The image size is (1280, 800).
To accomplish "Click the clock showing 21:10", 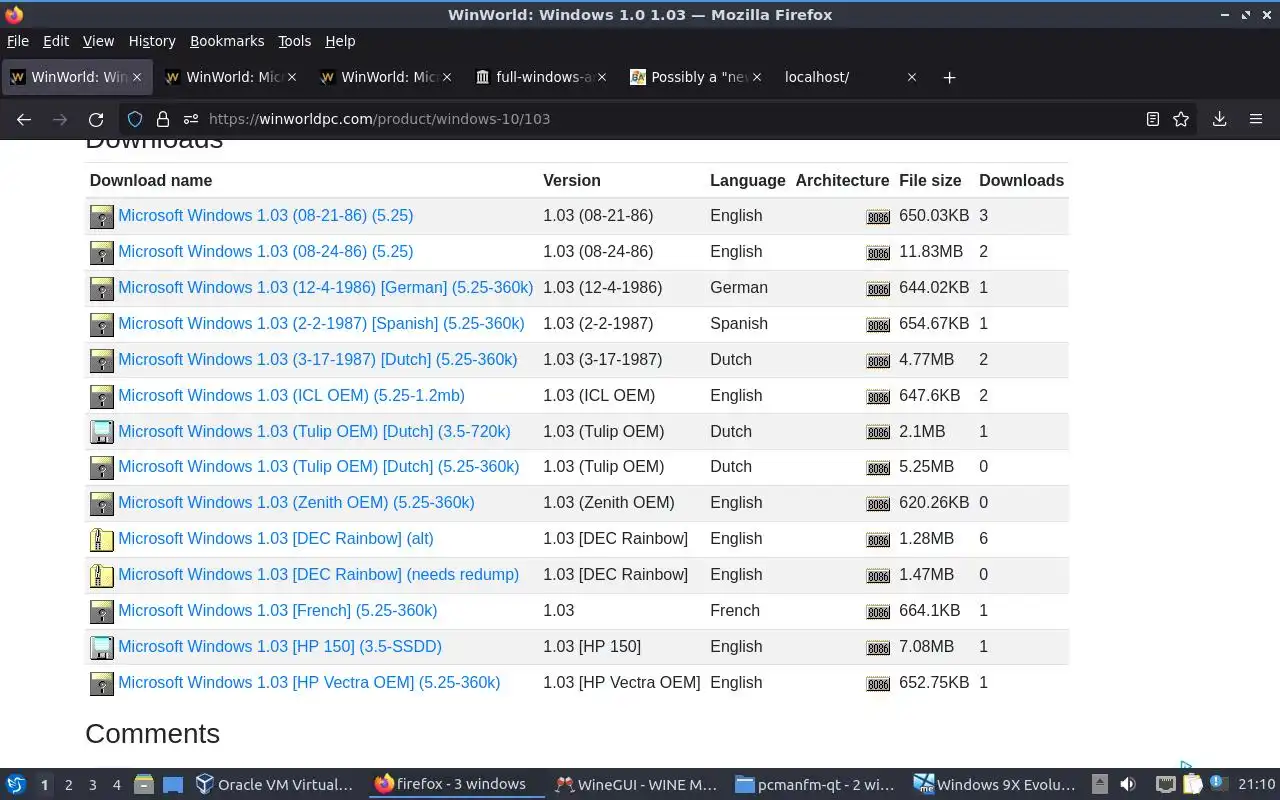I will [1257, 785].
